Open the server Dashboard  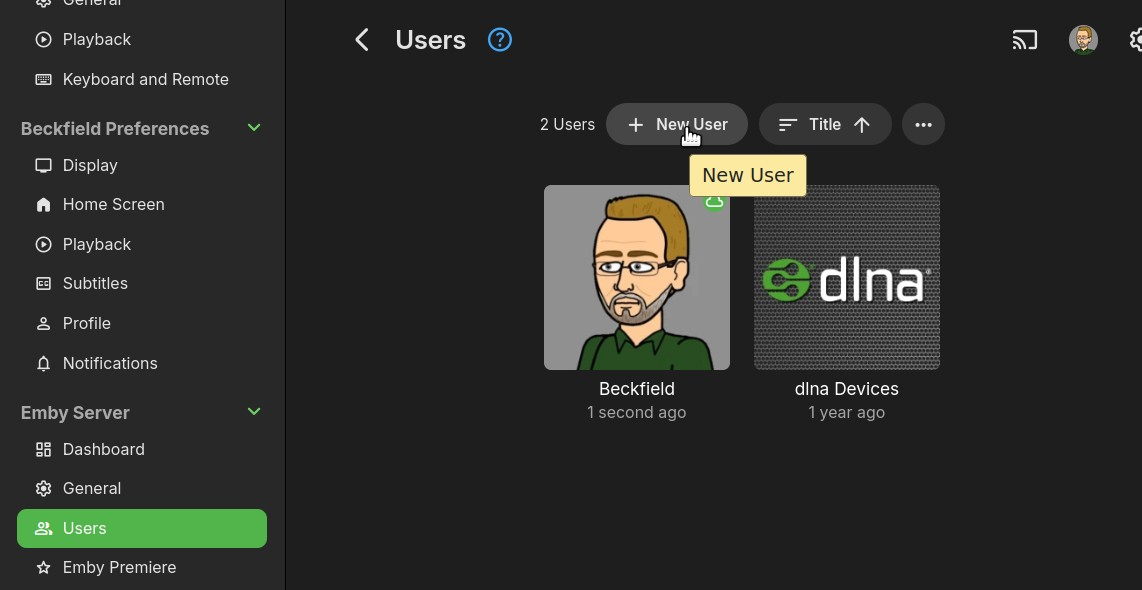[142, 449]
